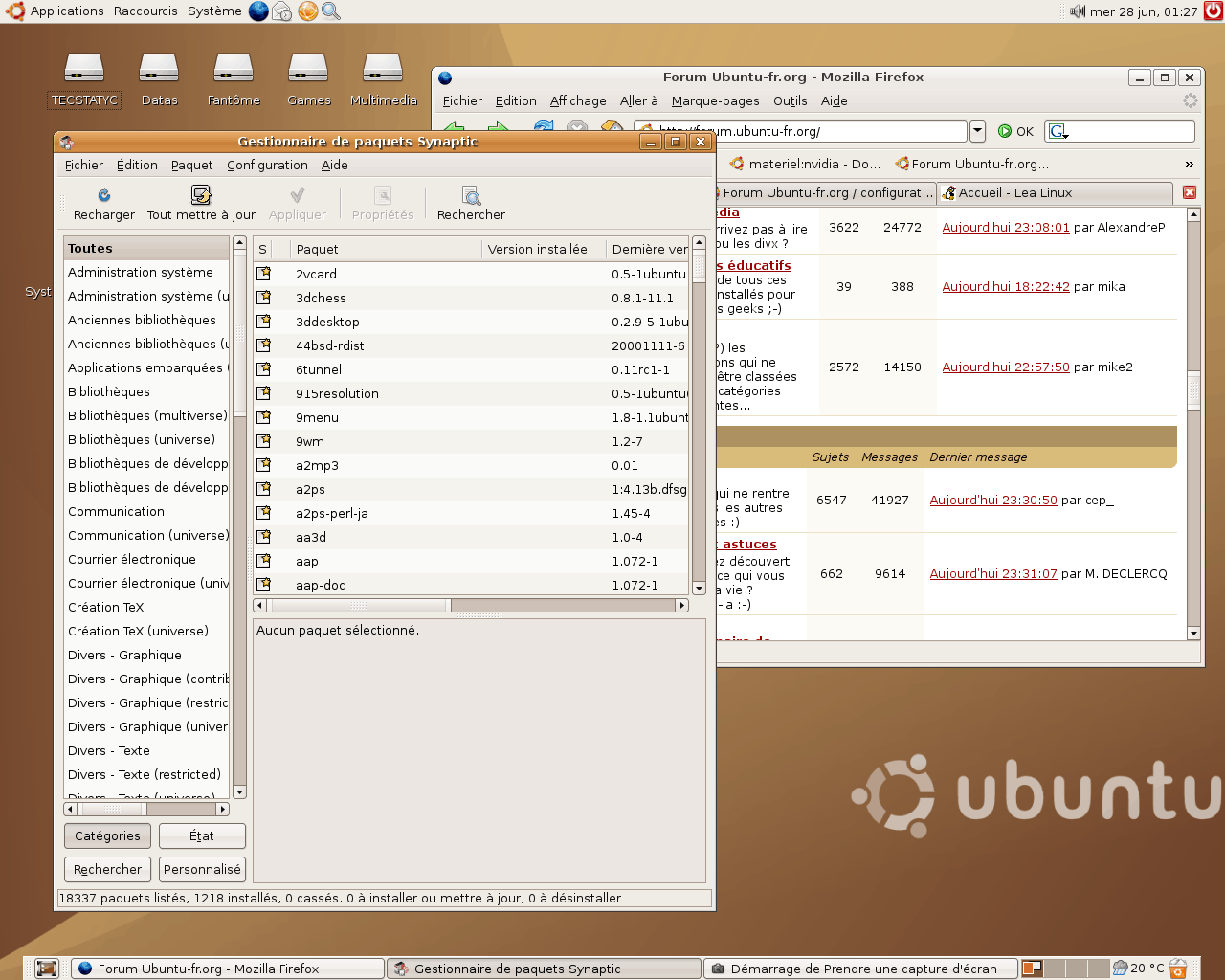1225x980 pixels.
Task: Launch the orange globe panel launcher
Action: (307, 11)
